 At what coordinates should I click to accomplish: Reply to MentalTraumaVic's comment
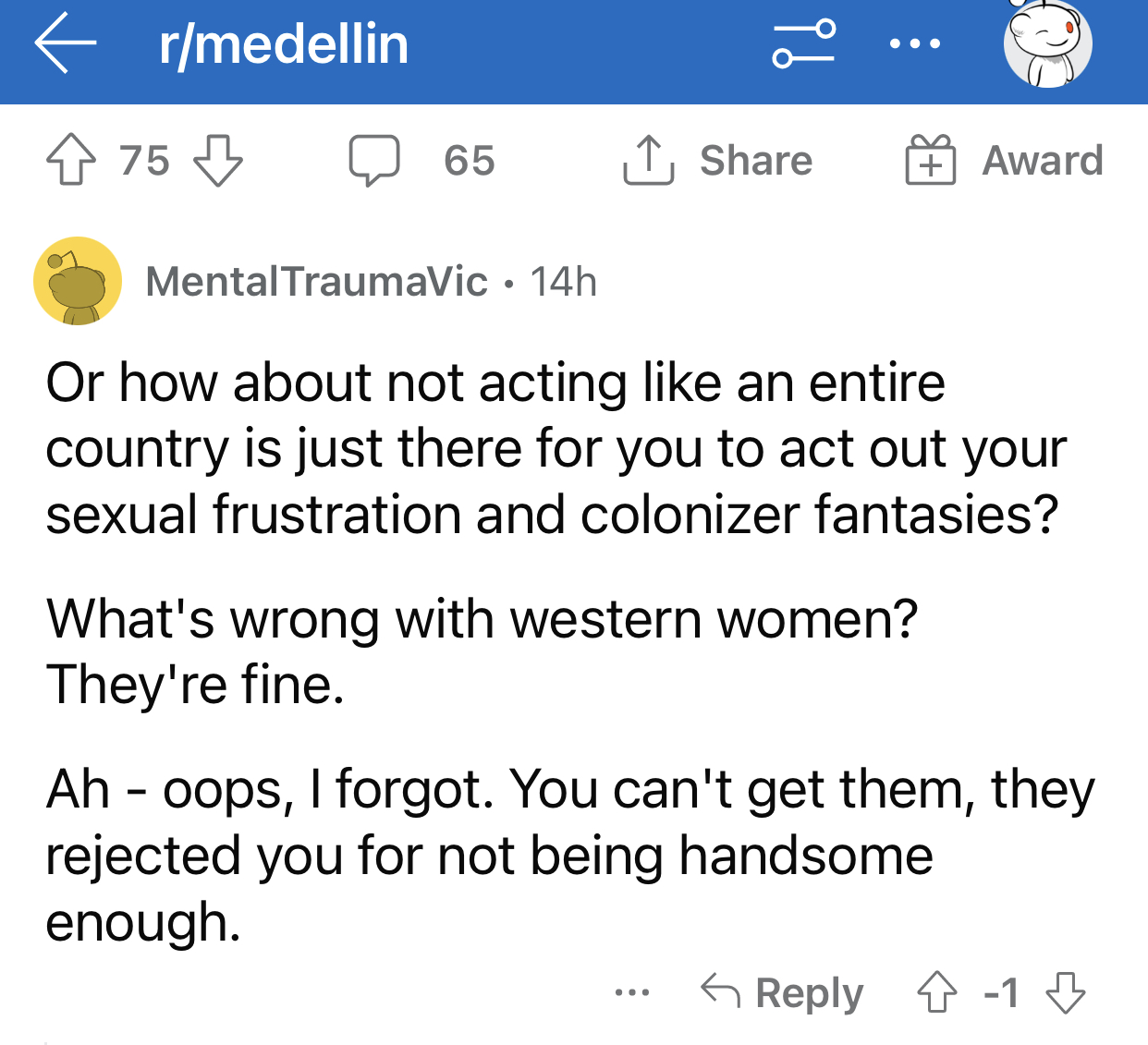point(782,992)
